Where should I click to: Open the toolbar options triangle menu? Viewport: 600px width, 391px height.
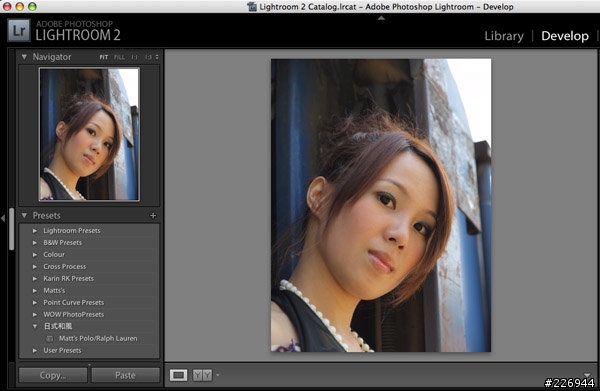[x=587, y=375]
